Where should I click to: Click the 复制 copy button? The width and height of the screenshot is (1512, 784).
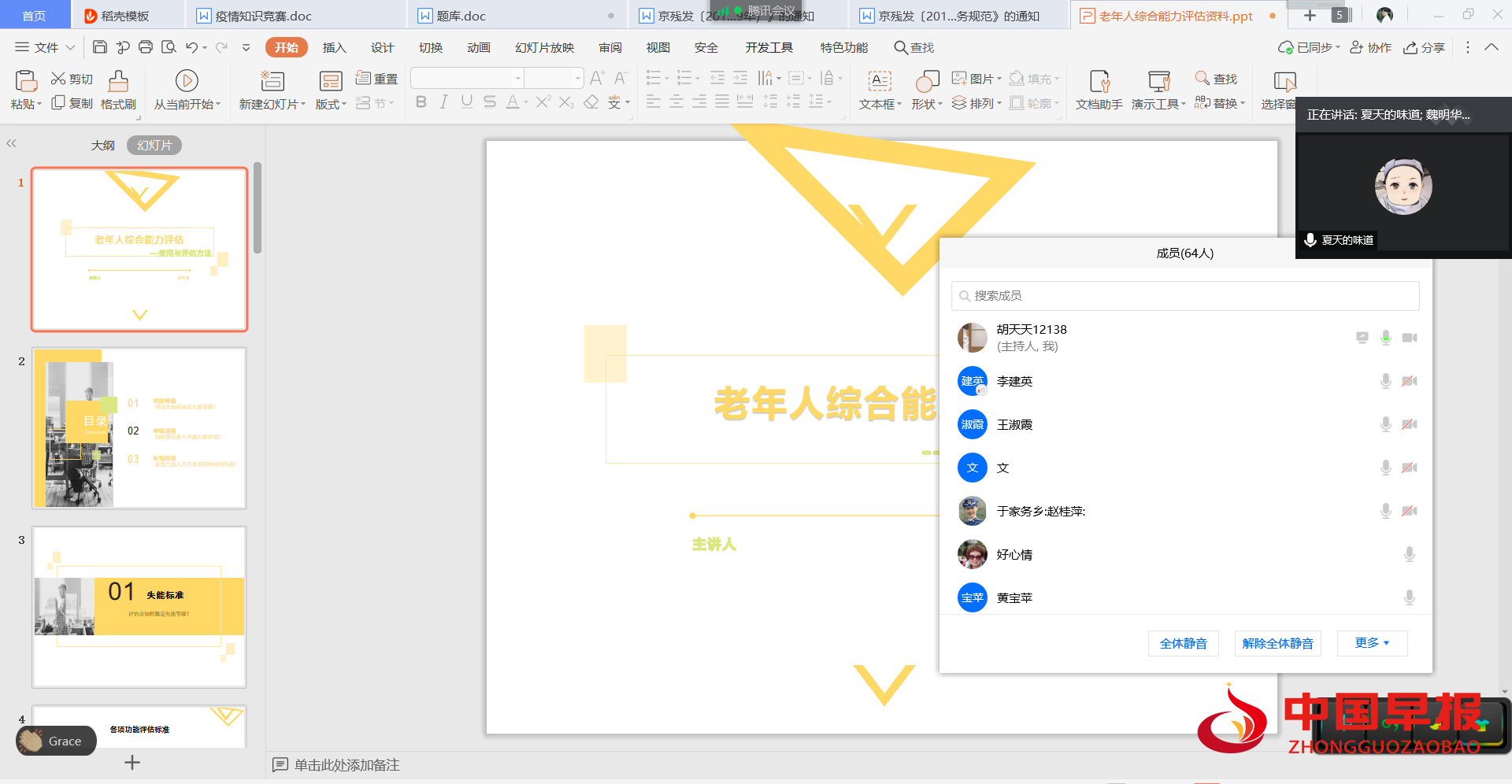pyautogui.click(x=72, y=103)
